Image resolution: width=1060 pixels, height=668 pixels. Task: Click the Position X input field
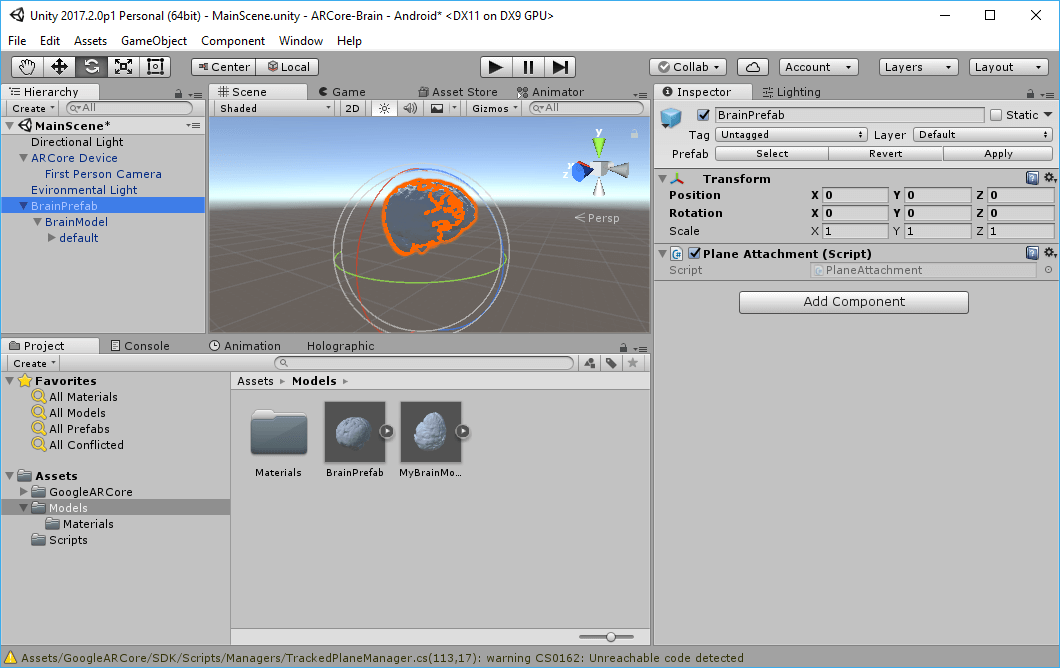click(x=855, y=195)
